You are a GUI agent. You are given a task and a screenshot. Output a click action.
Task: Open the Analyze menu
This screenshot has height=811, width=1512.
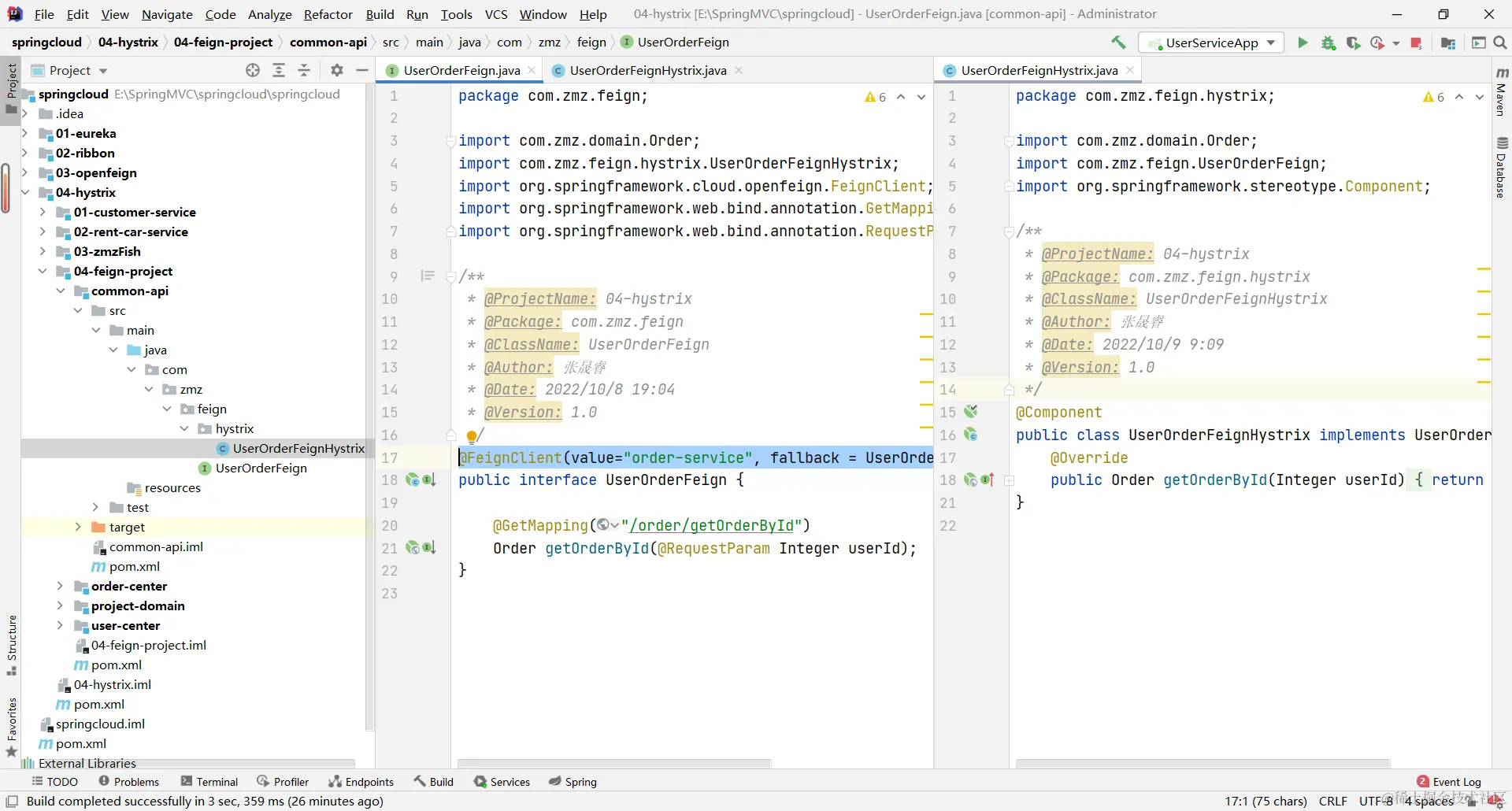tap(270, 14)
